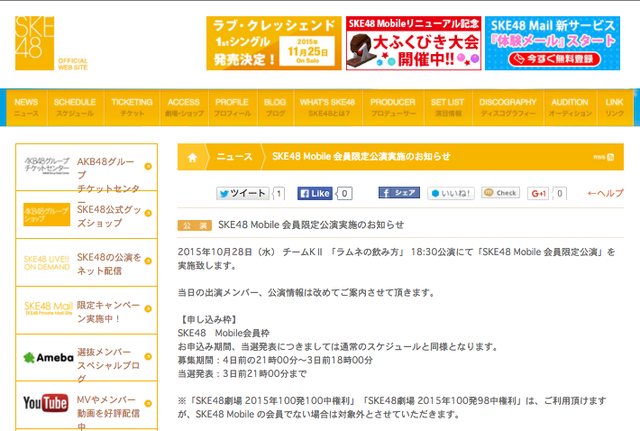
Task: Open the AUDITION navigation tab
Action: click(570, 107)
